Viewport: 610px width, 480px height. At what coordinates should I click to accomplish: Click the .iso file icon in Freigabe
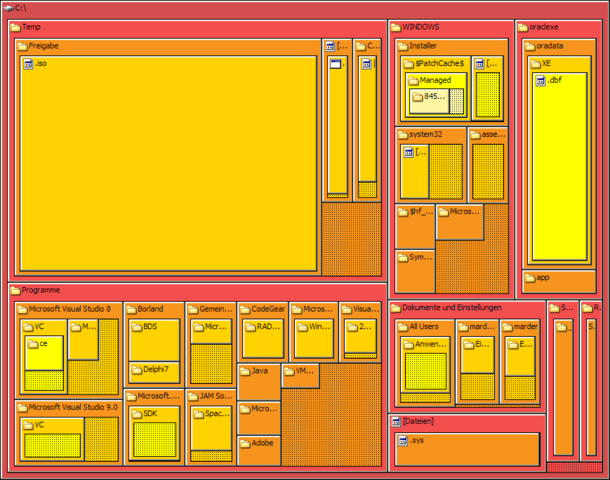tap(28, 64)
